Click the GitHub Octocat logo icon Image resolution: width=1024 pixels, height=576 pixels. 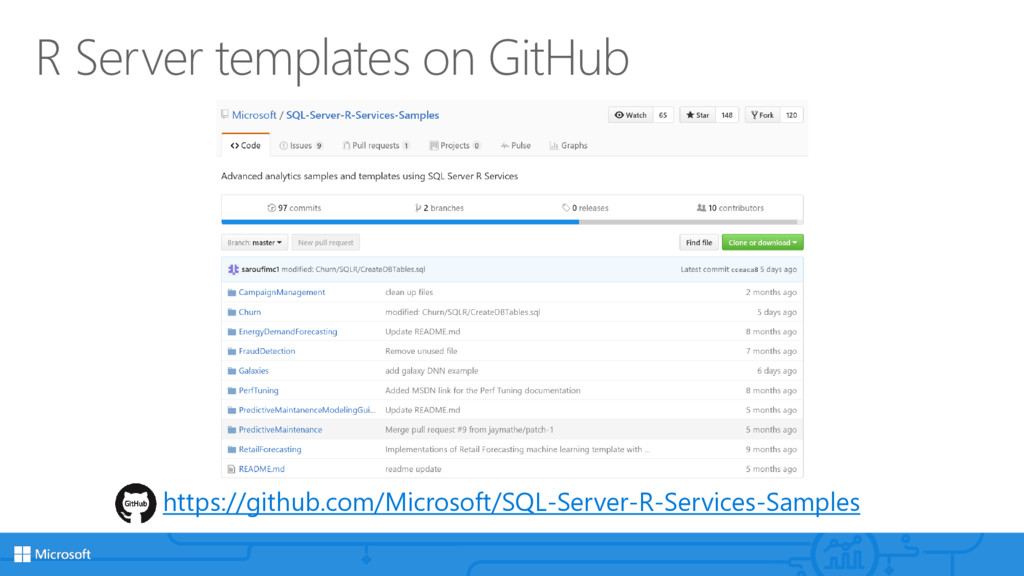point(135,503)
